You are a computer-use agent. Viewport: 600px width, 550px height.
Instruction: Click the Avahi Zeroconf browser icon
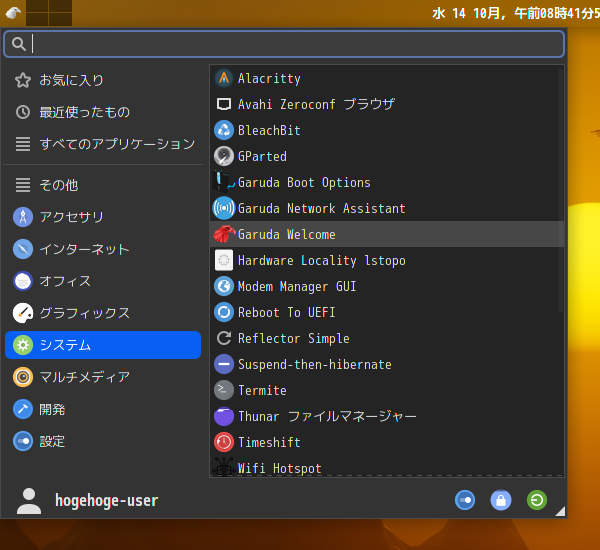pyautogui.click(x=224, y=104)
